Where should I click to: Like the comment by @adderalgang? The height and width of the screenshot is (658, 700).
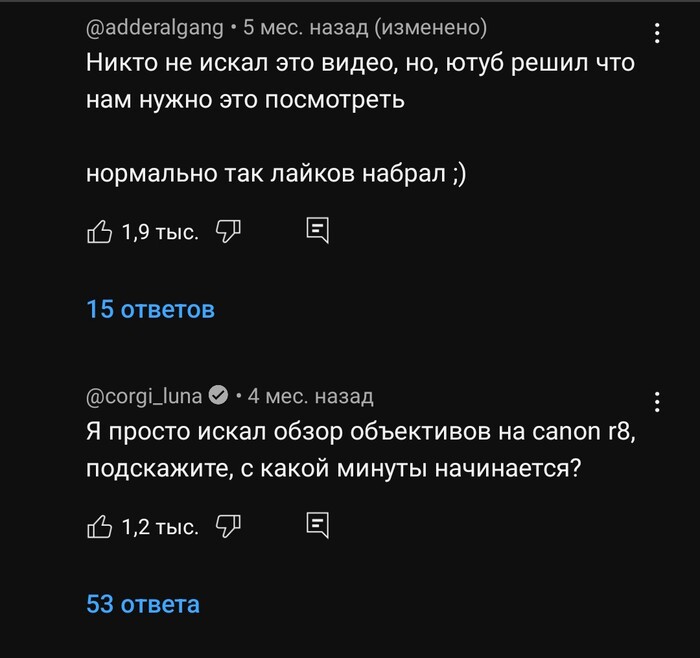pos(100,232)
